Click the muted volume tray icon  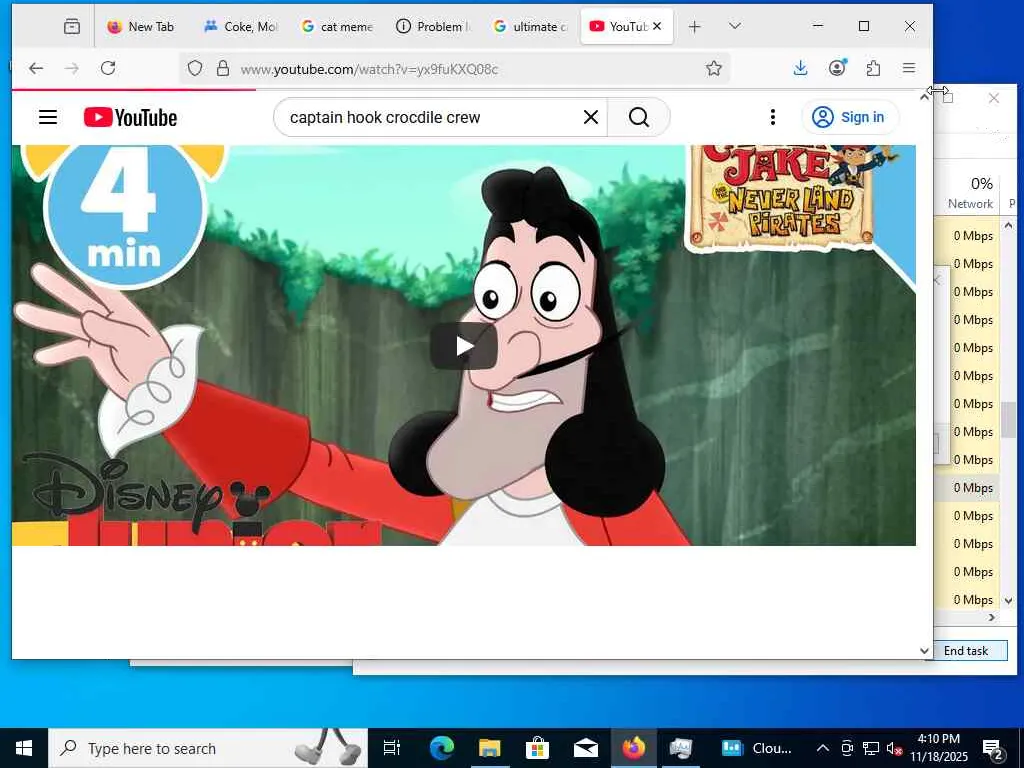pyautogui.click(x=894, y=748)
